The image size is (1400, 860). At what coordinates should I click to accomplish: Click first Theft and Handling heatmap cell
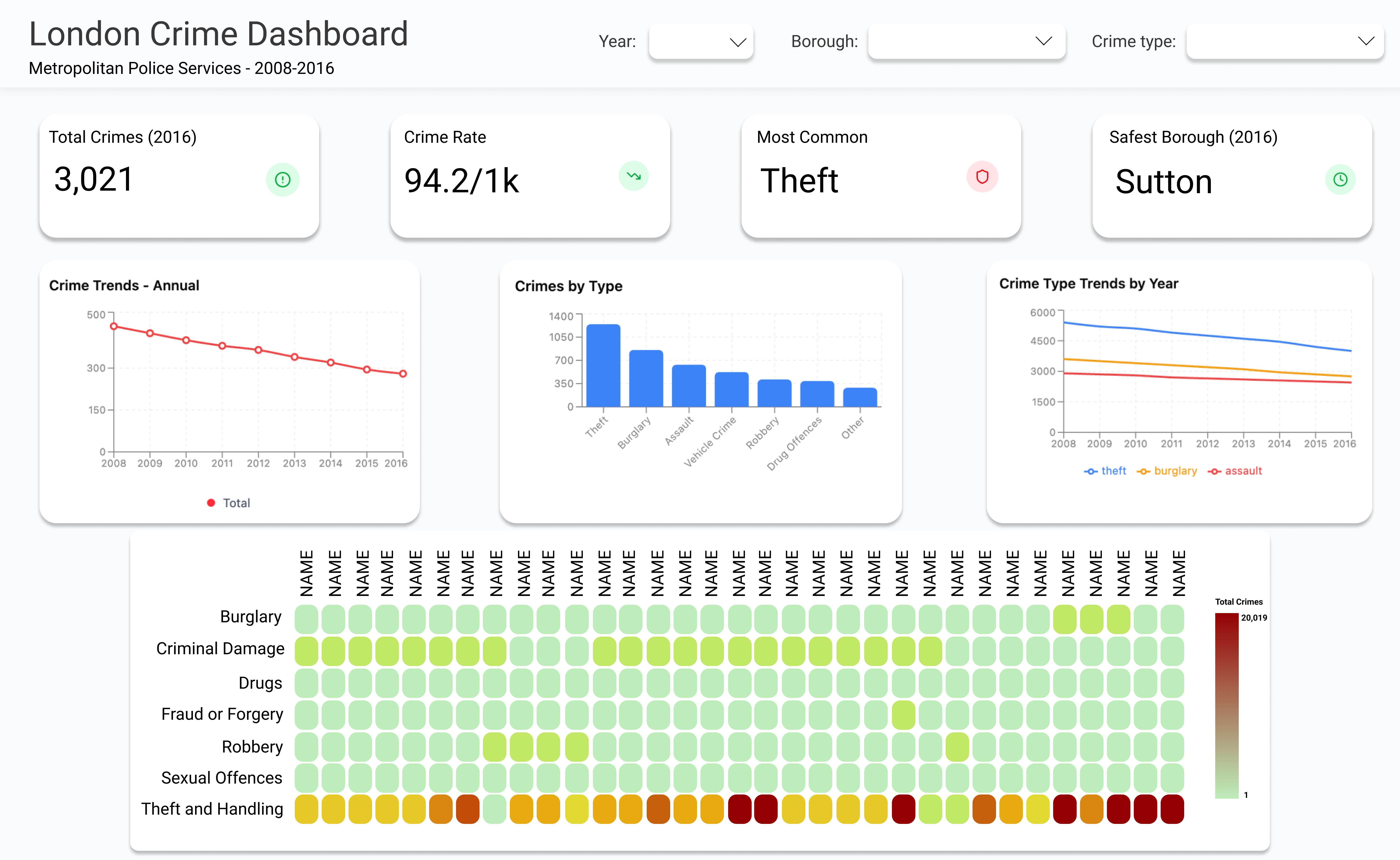click(x=307, y=809)
